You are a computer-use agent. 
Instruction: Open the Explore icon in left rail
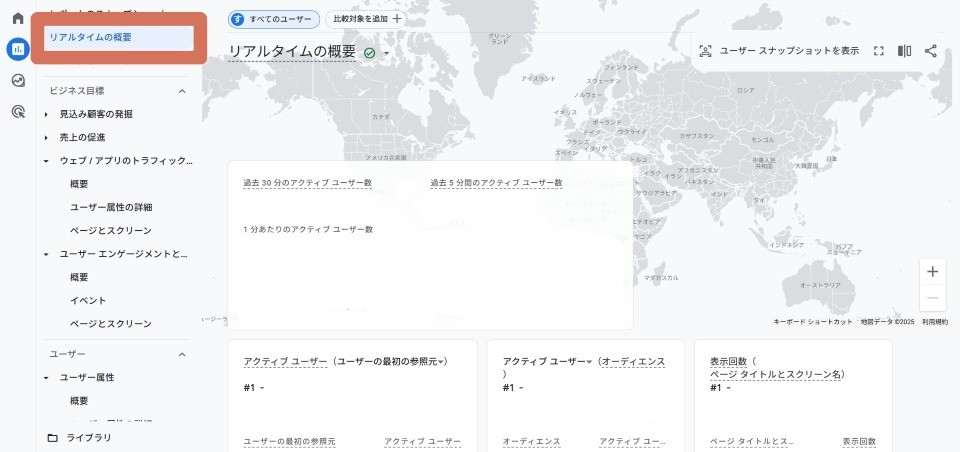coord(17,81)
